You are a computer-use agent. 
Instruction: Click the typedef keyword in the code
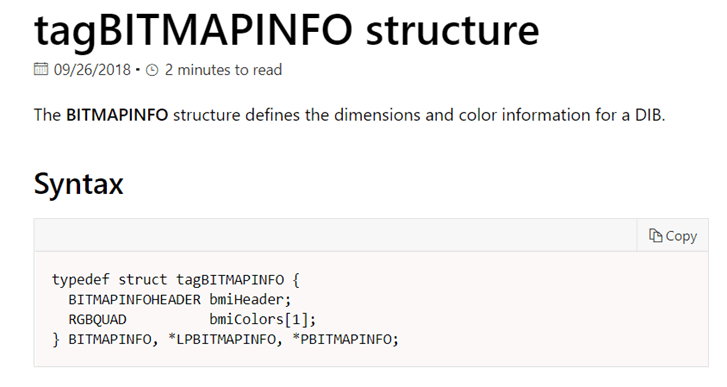(x=81, y=280)
